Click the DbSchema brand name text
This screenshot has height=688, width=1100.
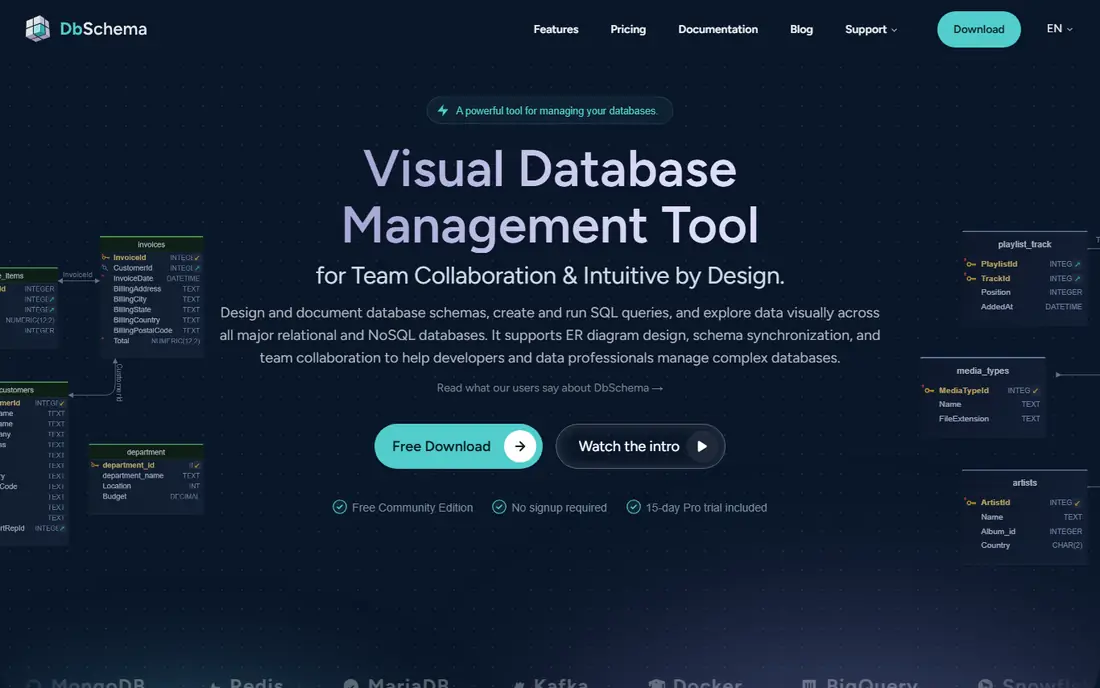pyautogui.click(x=103, y=29)
